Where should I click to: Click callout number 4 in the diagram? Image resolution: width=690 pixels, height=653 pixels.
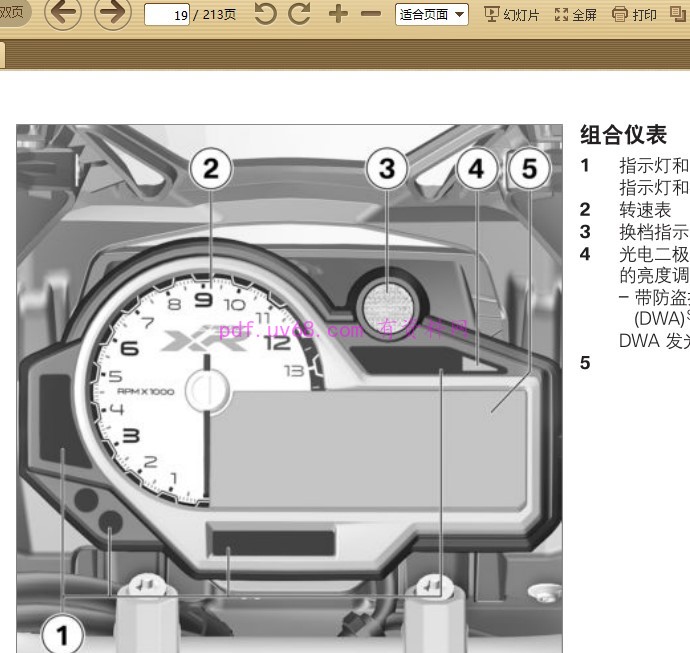(476, 169)
